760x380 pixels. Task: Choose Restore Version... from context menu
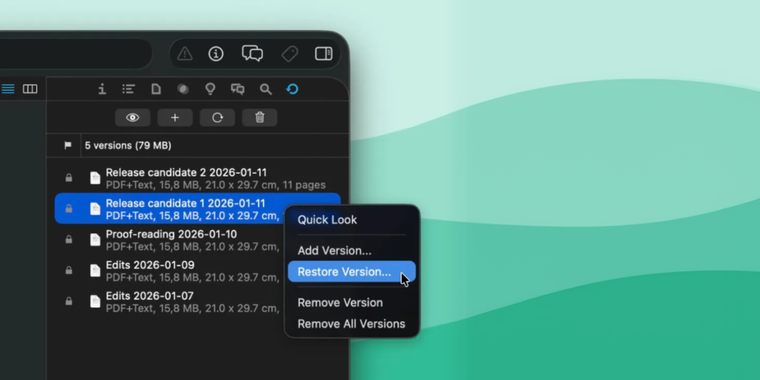pyautogui.click(x=352, y=272)
